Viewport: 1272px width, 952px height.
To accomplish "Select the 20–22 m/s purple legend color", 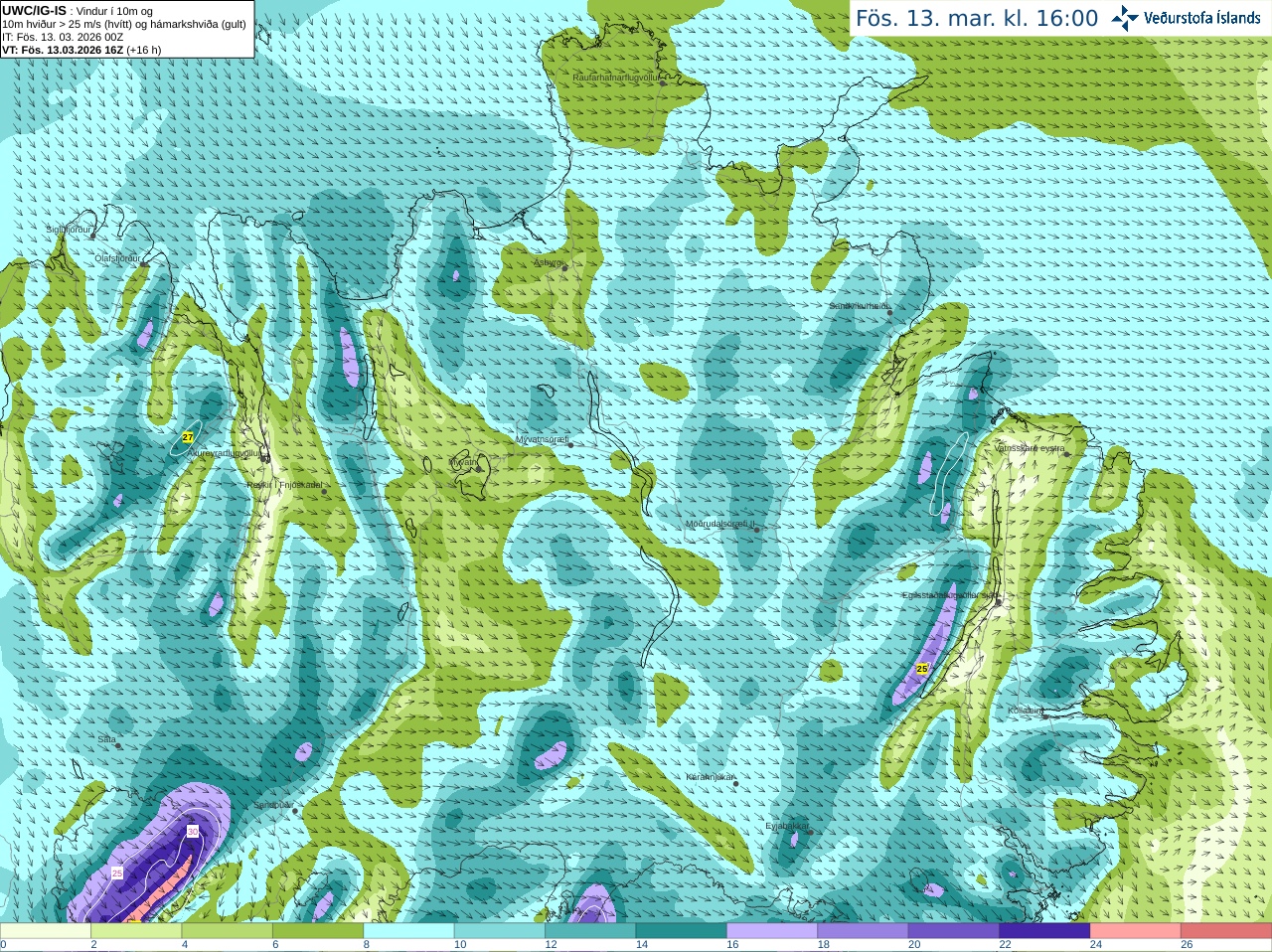I will click(x=954, y=931).
